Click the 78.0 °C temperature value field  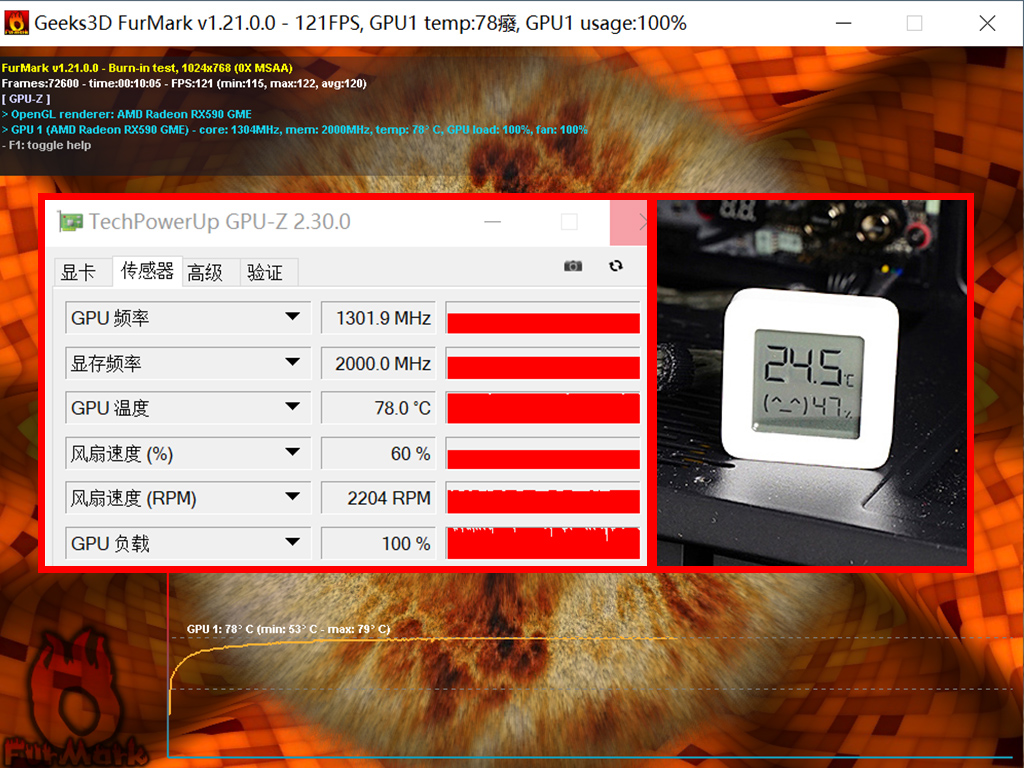click(x=377, y=407)
